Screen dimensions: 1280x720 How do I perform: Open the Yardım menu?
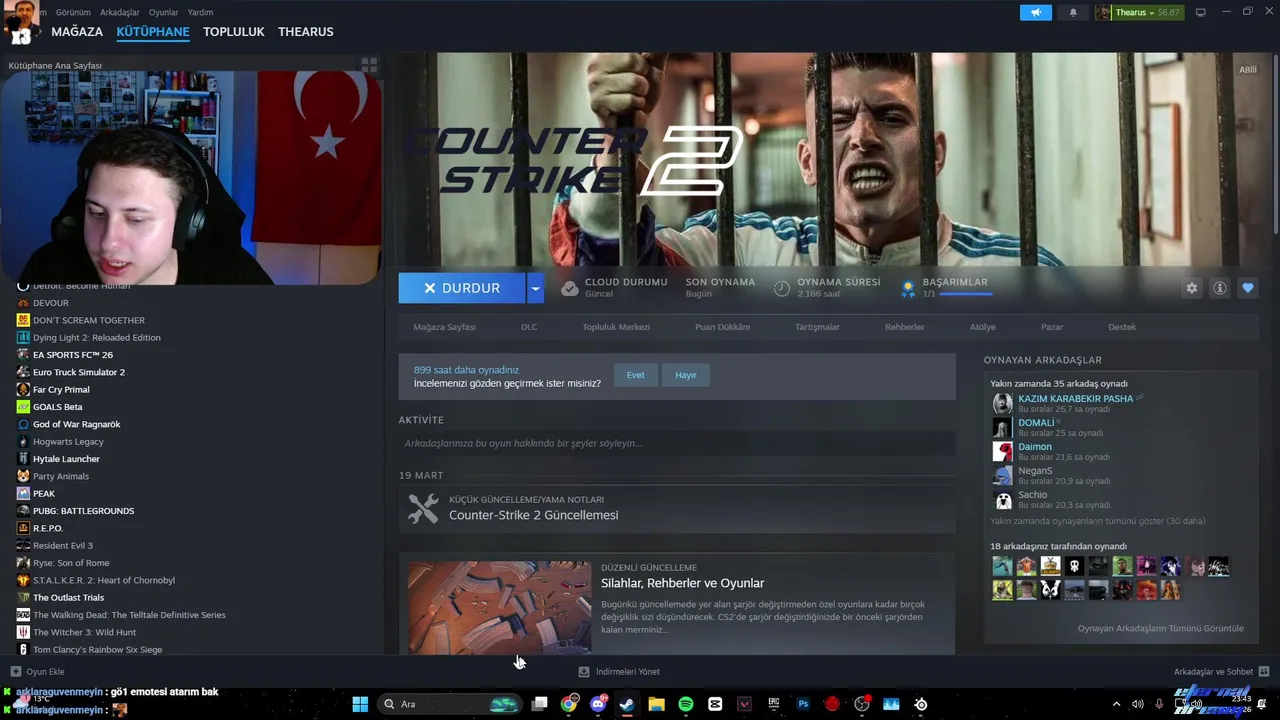200,12
